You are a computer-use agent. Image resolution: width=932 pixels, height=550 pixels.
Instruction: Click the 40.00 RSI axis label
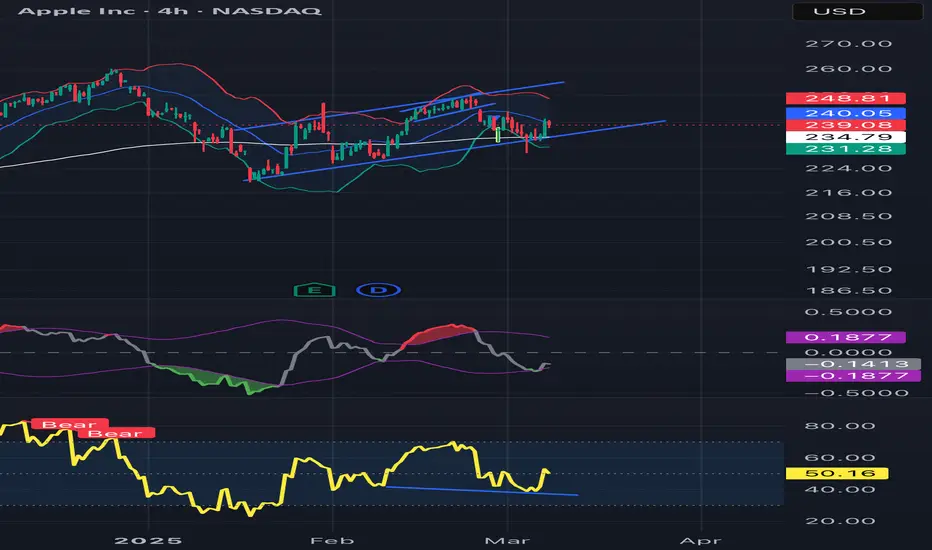point(840,490)
